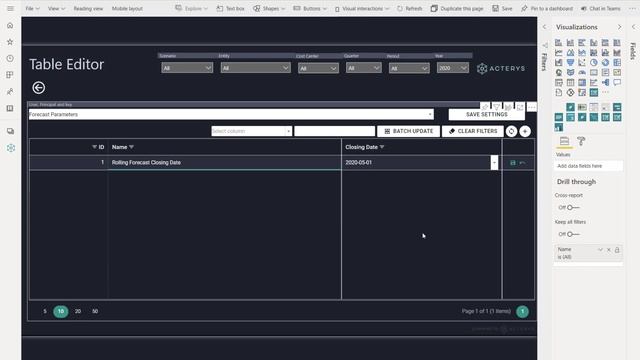This screenshot has height=360, width=640.
Task: Choose the KPI visual
Action: click(x=617, y=73)
